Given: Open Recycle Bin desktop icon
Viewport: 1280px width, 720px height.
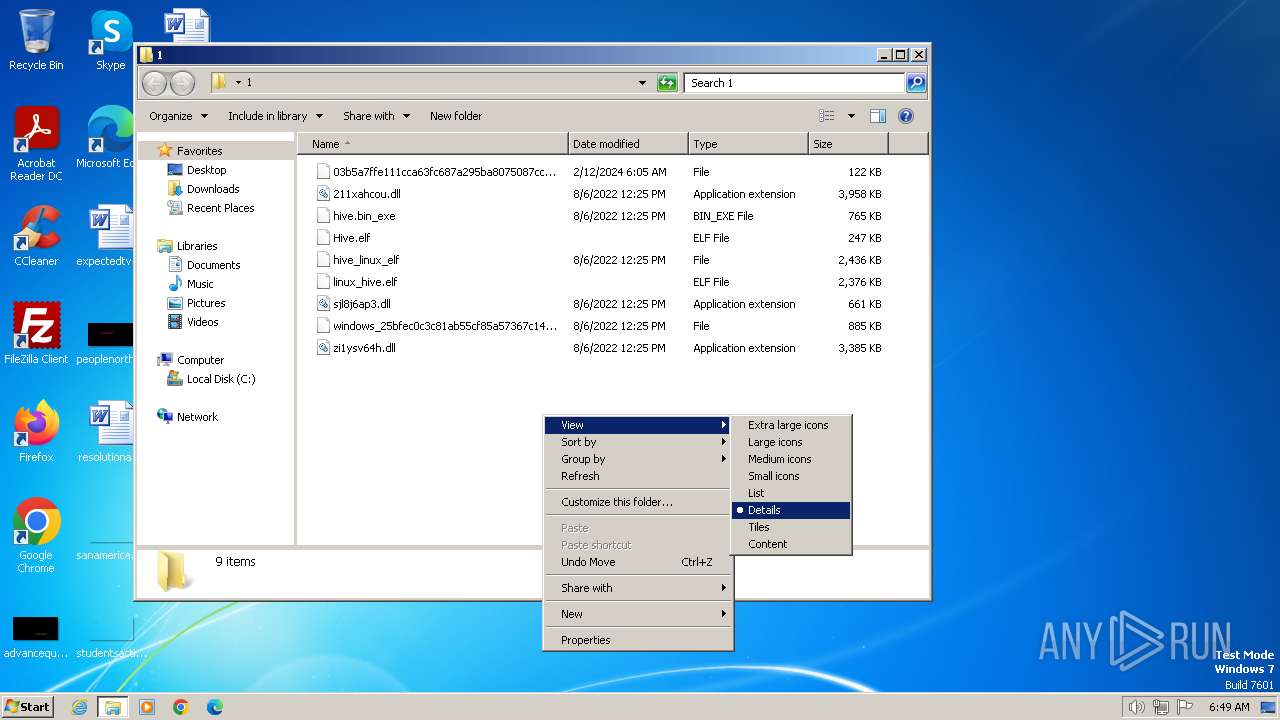Looking at the screenshot, I should point(36,40).
